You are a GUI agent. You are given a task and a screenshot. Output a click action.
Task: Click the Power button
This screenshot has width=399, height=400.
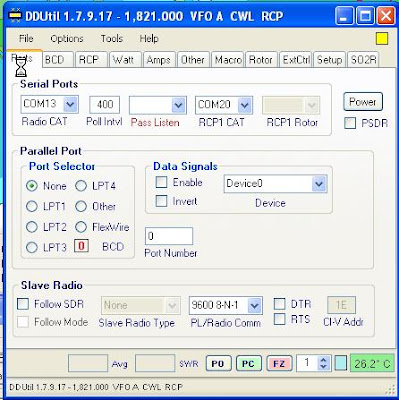pyautogui.click(x=363, y=102)
